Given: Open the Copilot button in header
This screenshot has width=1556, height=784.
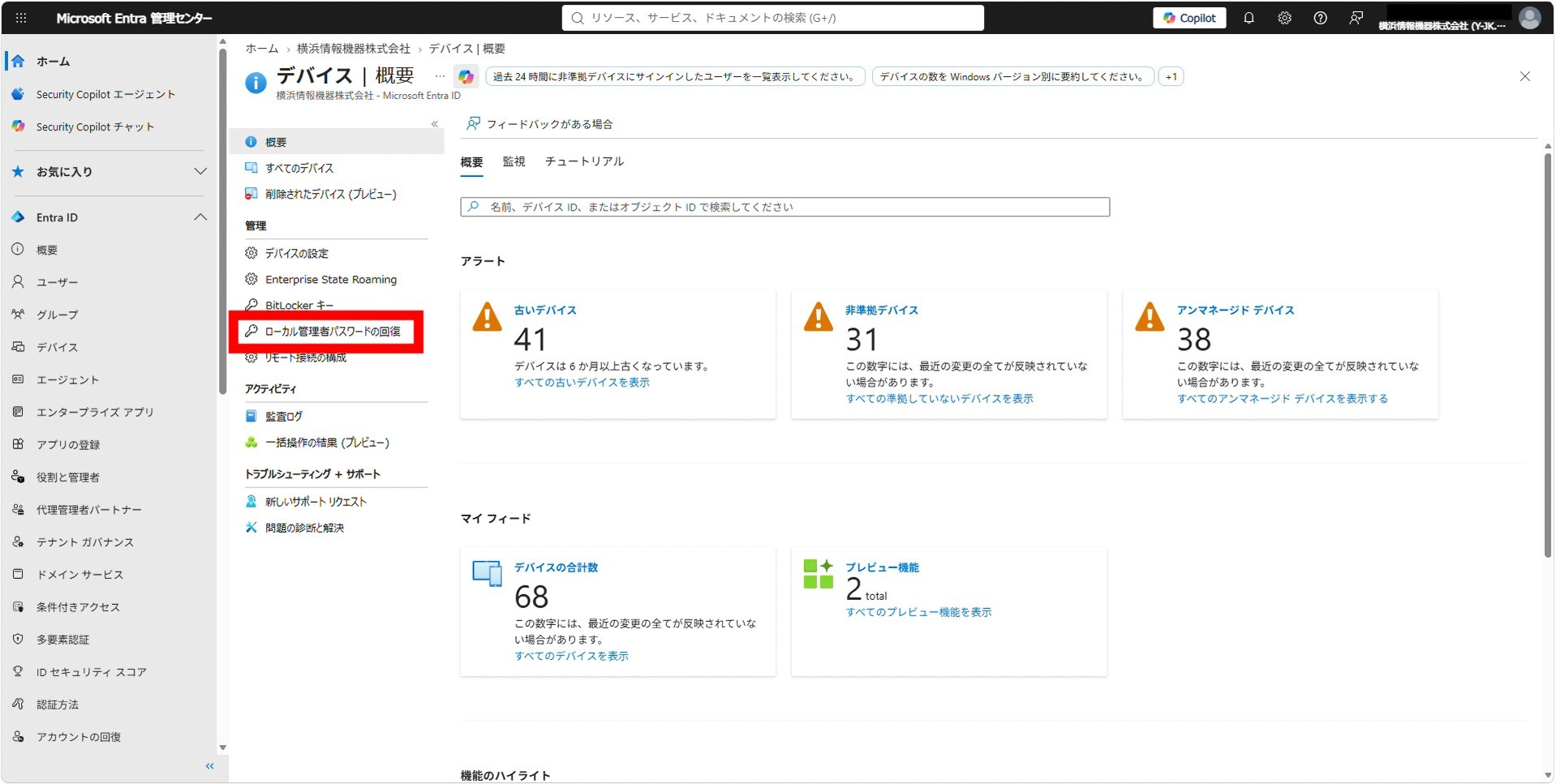Looking at the screenshot, I should [x=1189, y=18].
